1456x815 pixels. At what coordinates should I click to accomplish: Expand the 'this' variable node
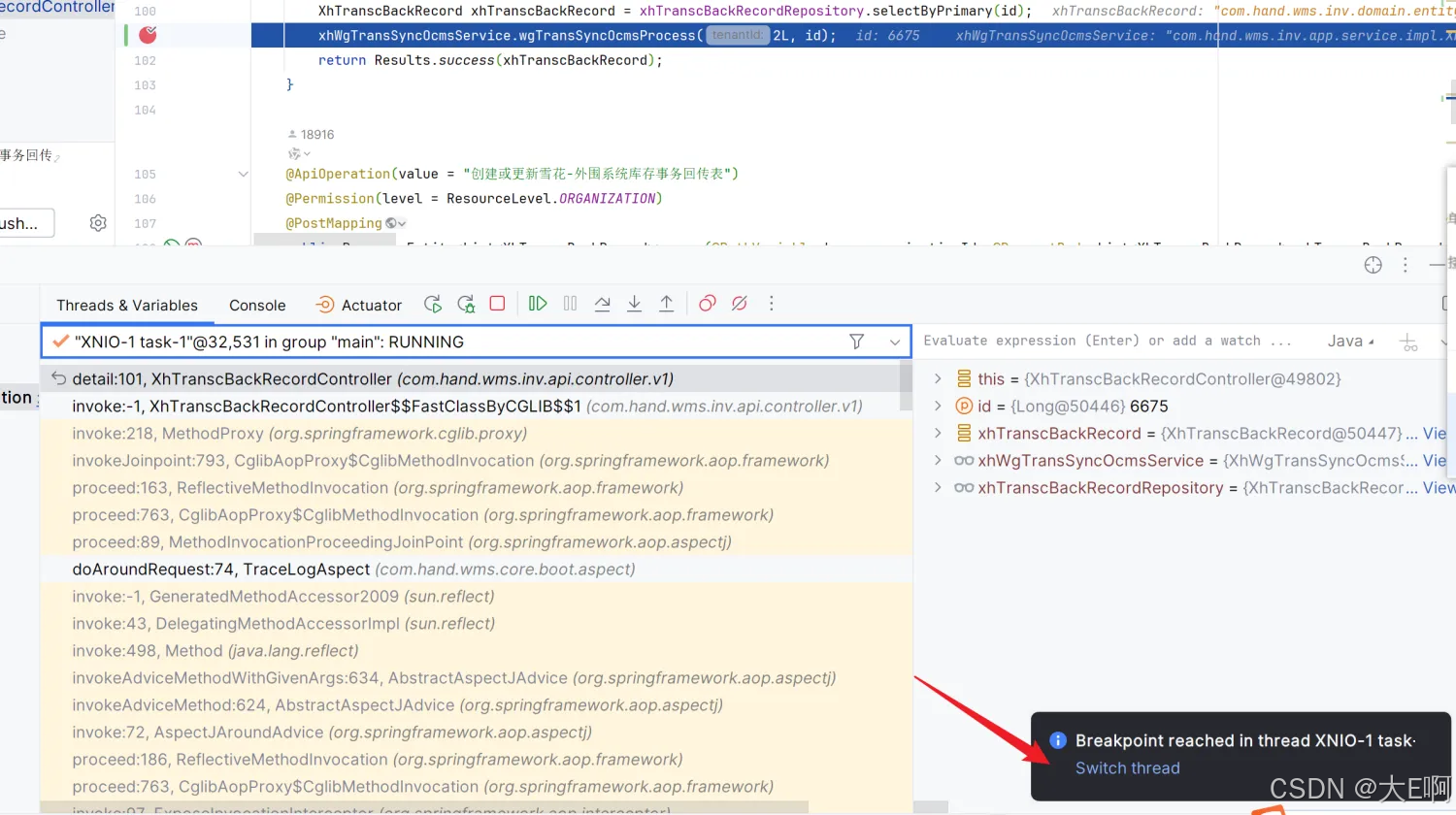[938, 379]
